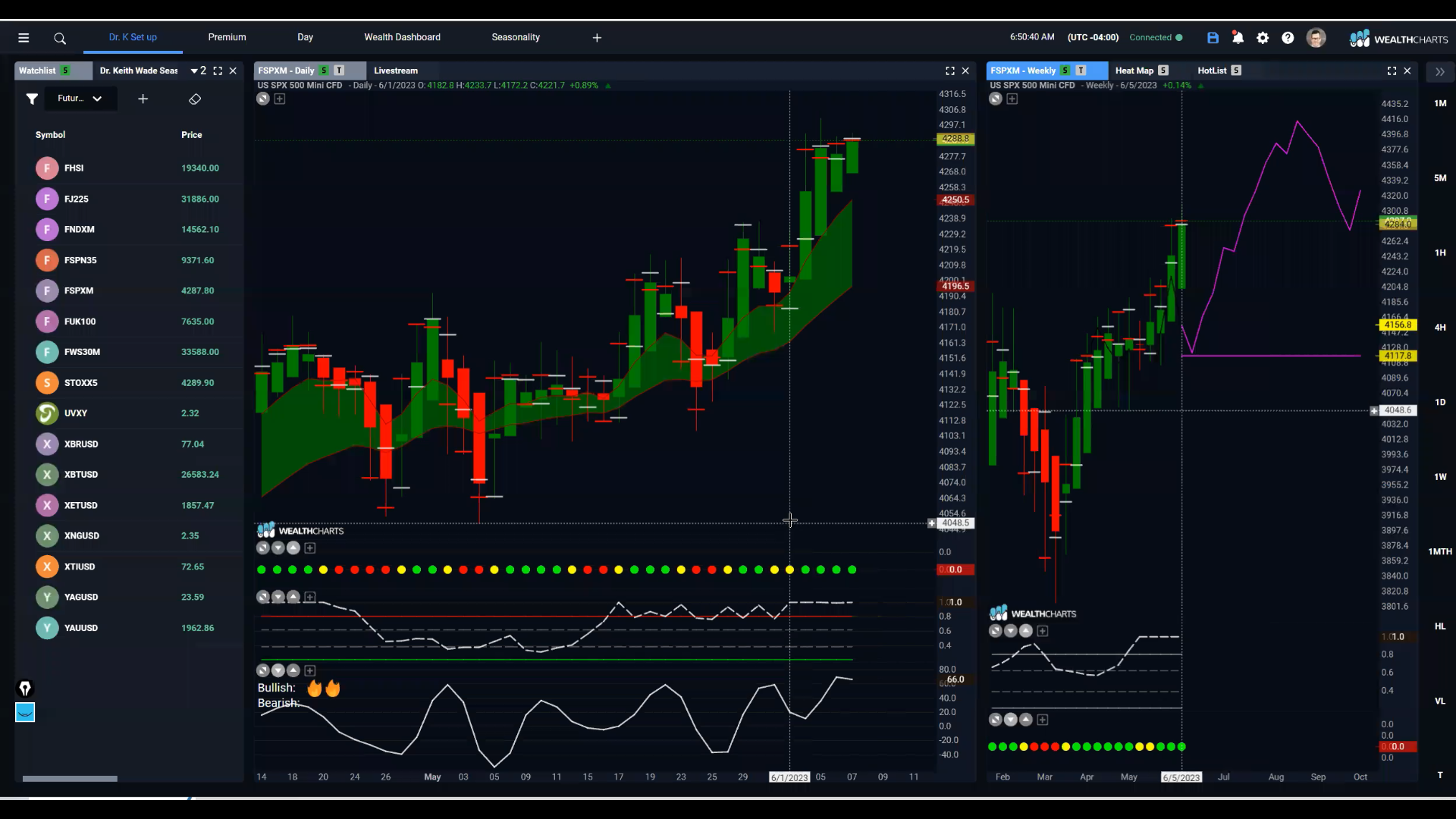Collapse weekly dashed-line pane with diagonal arrow
1456x819 pixels.
[x=996, y=631]
